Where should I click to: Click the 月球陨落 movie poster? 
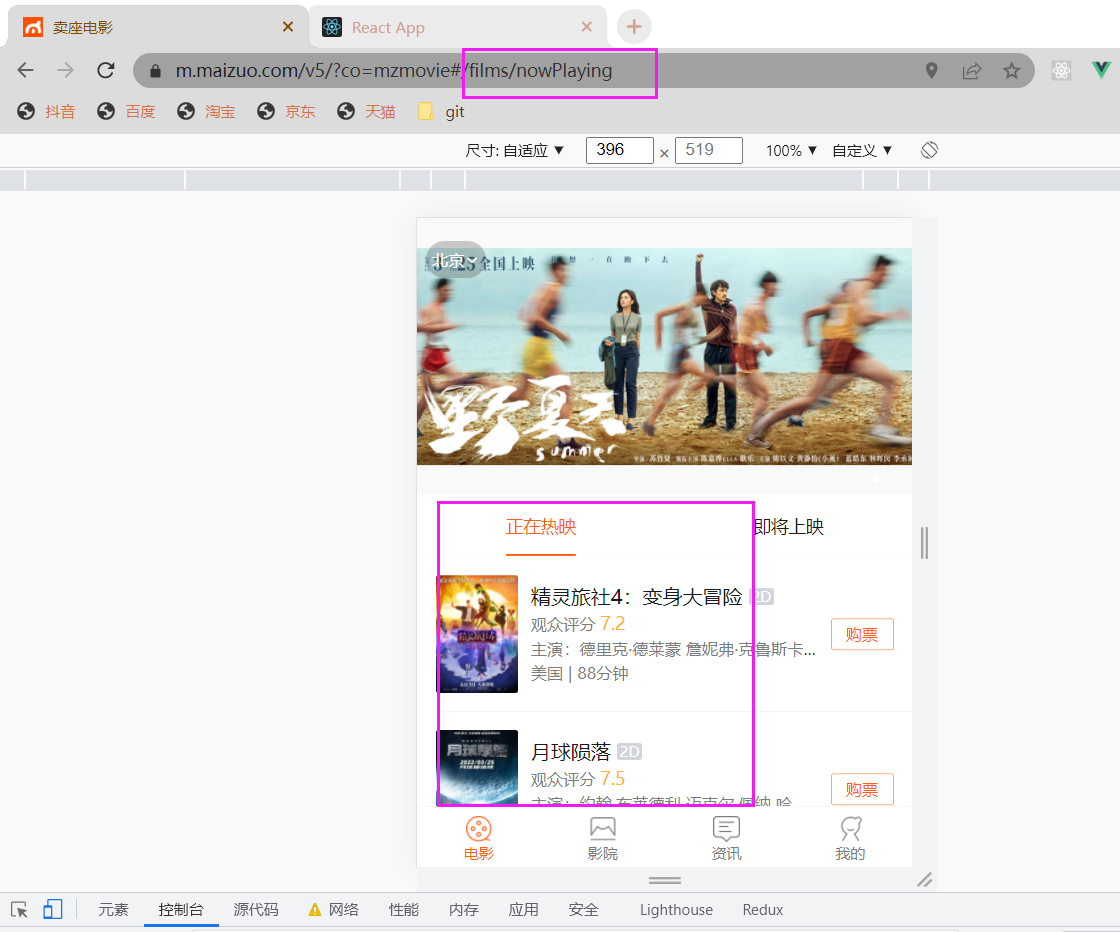pyautogui.click(x=477, y=768)
